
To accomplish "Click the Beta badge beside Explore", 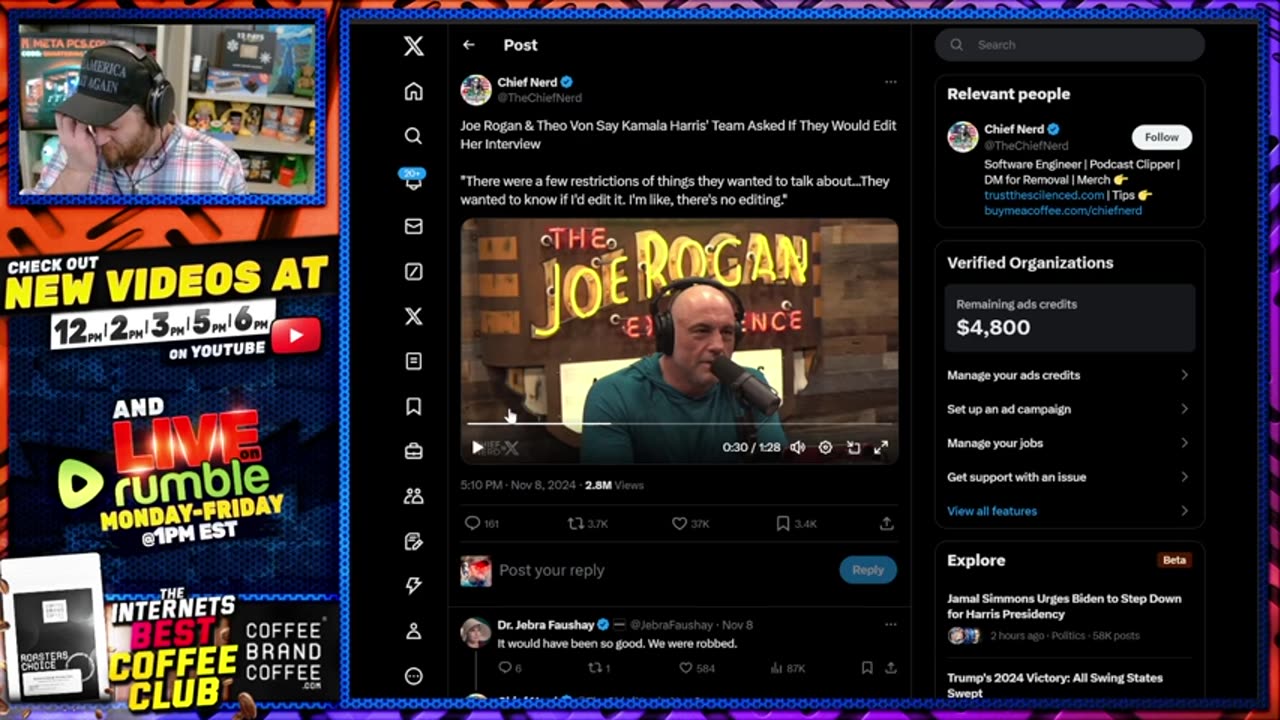I will coord(1174,560).
